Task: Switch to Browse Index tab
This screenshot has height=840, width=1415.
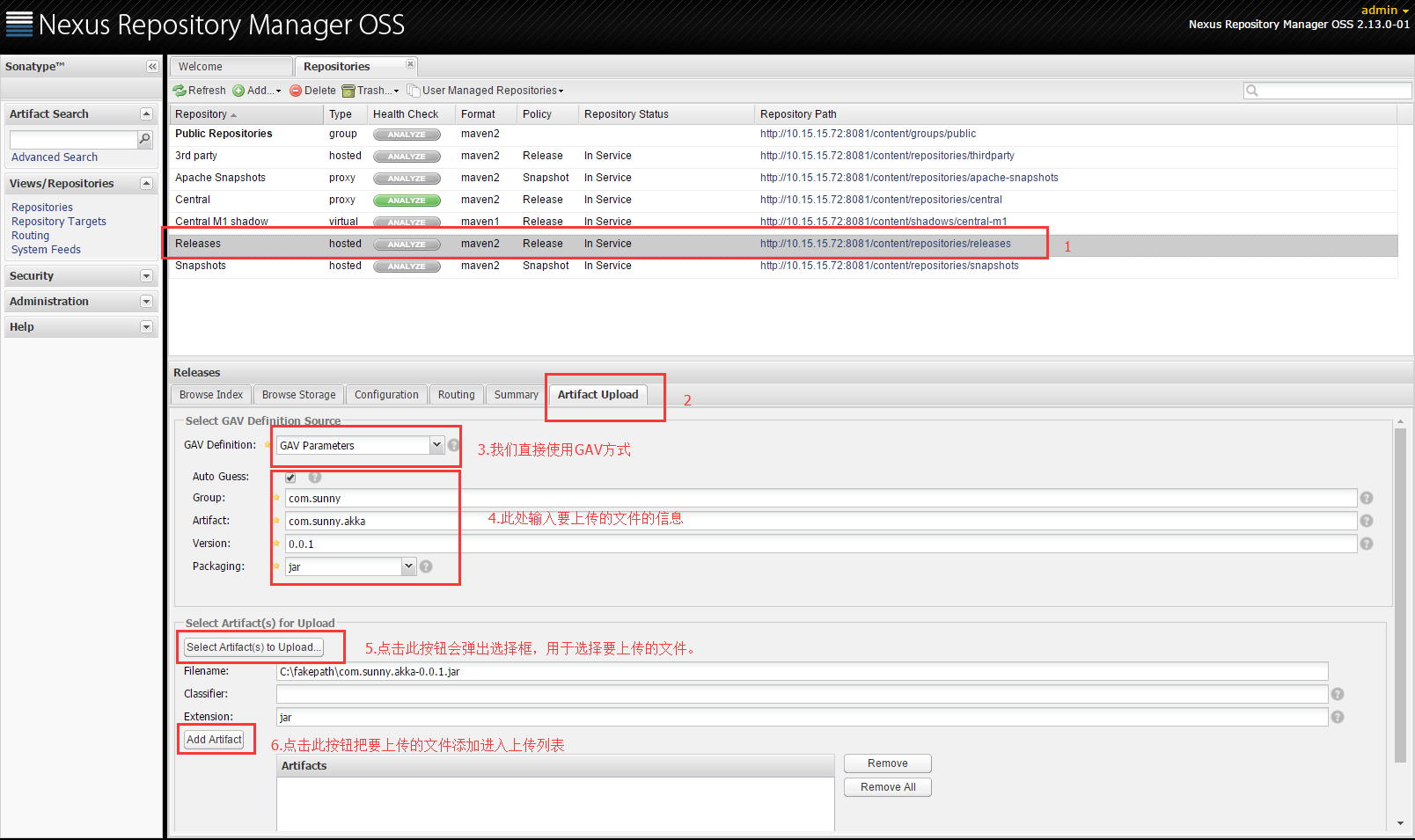Action: click(x=211, y=395)
